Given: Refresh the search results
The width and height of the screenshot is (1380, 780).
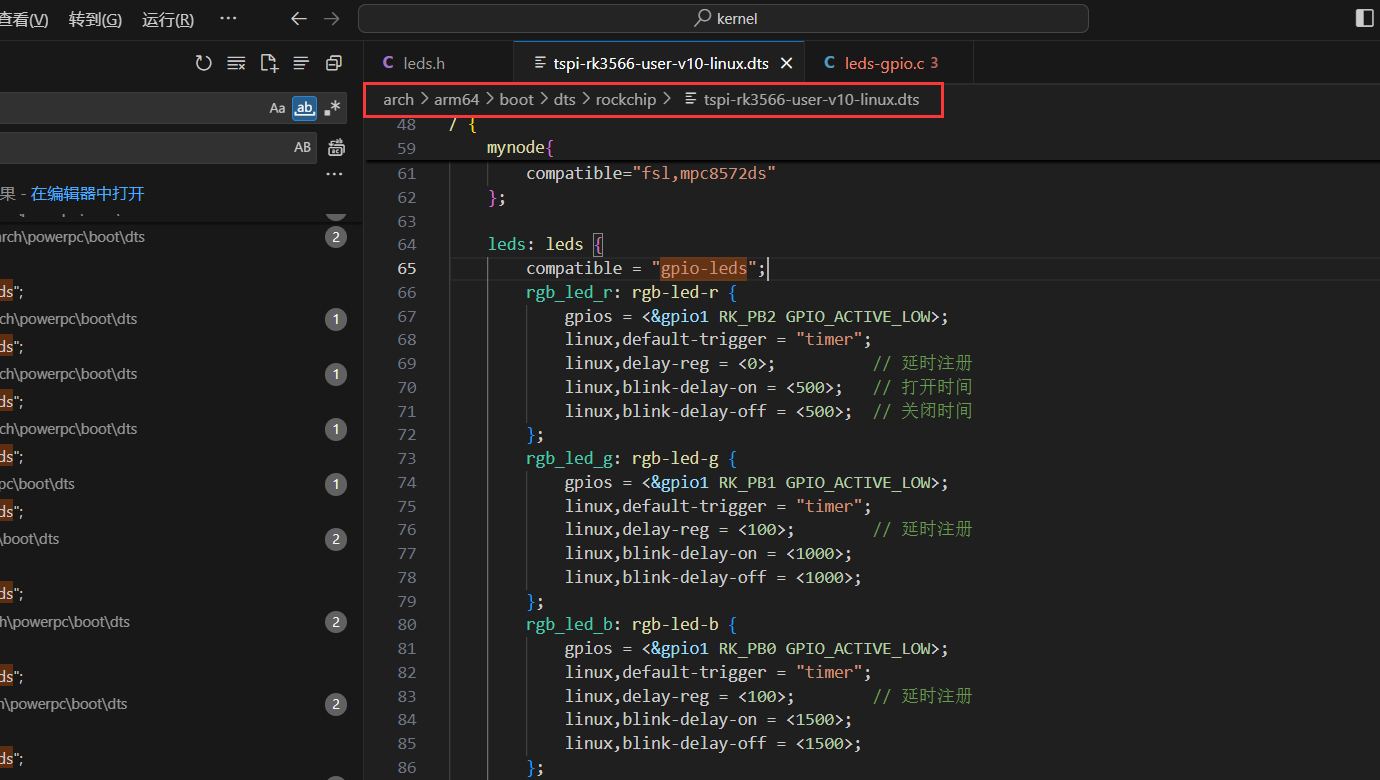Looking at the screenshot, I should 204,63.
